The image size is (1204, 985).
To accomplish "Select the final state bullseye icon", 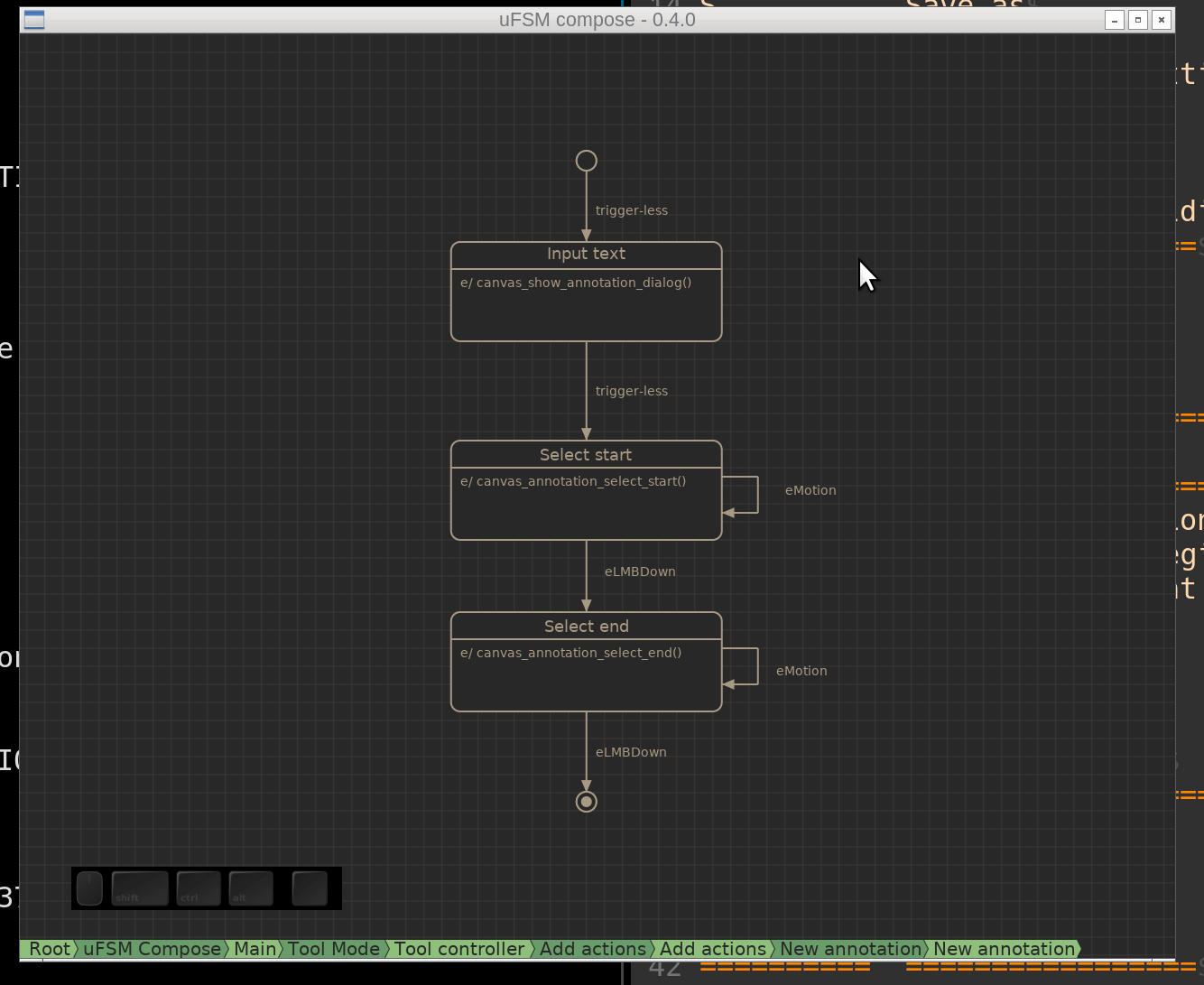I will (586, 801).
